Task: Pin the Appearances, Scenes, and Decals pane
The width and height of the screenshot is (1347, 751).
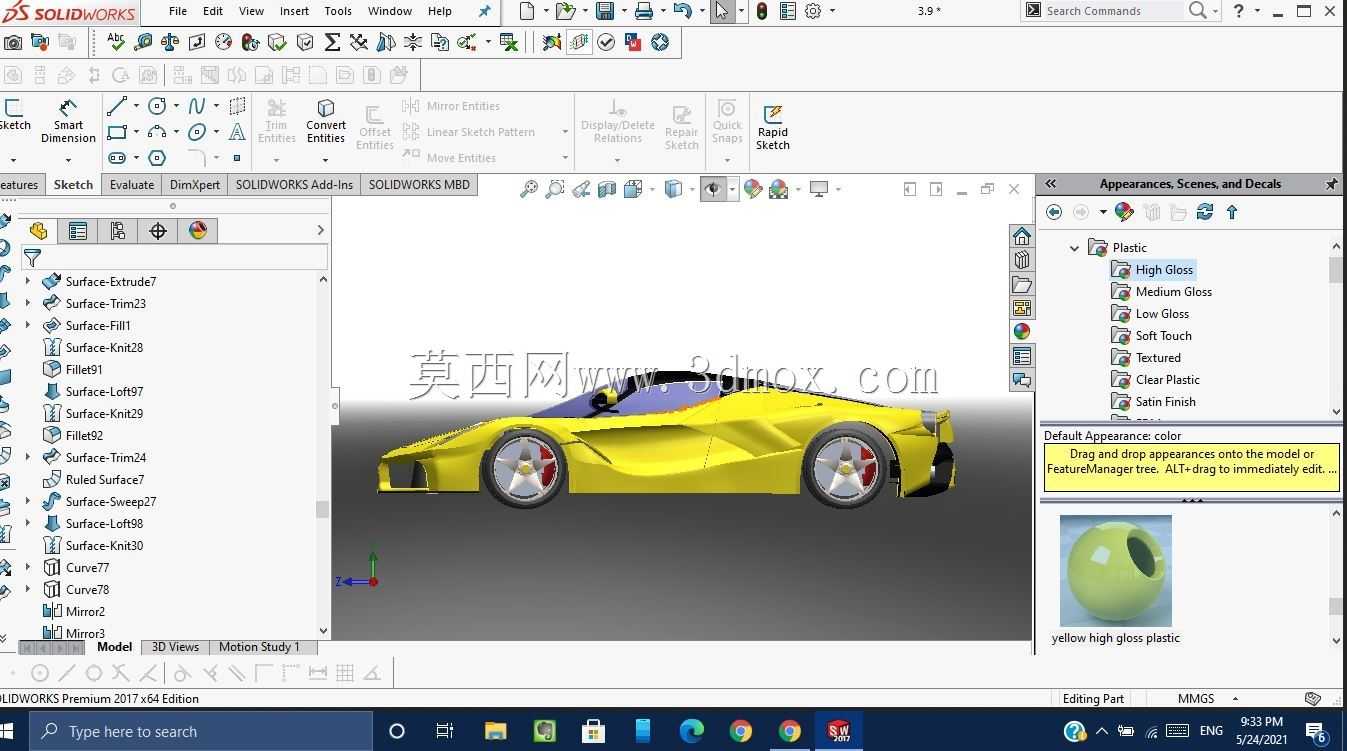Action: (1331, 184)
